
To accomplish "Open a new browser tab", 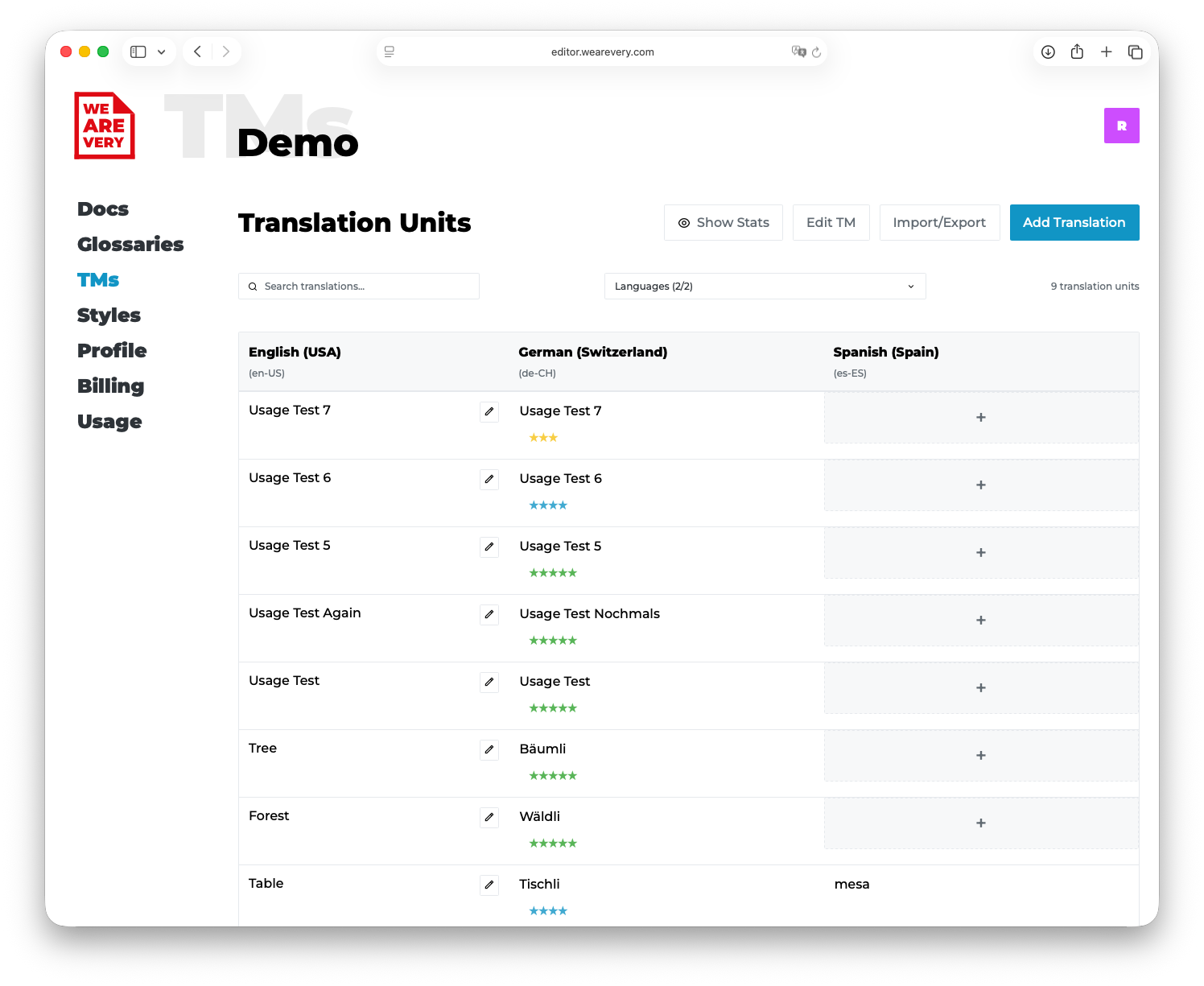I will tap(1107, 52).
